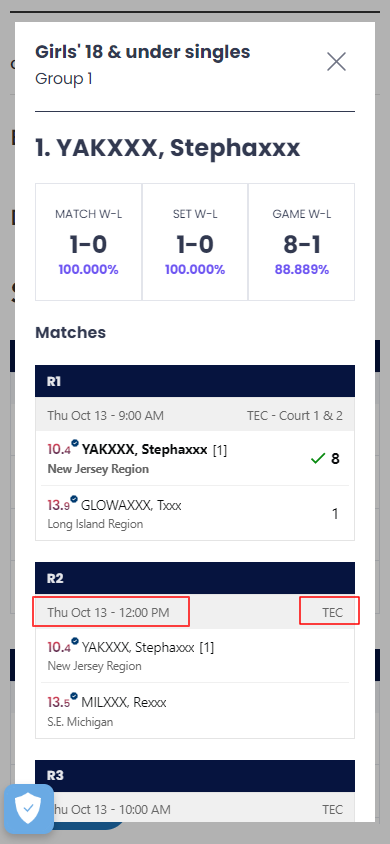Click the SET W-L stats card
The width and height of the screenshot is (390, 844).
pyautogui.click(x=195, y=242)
